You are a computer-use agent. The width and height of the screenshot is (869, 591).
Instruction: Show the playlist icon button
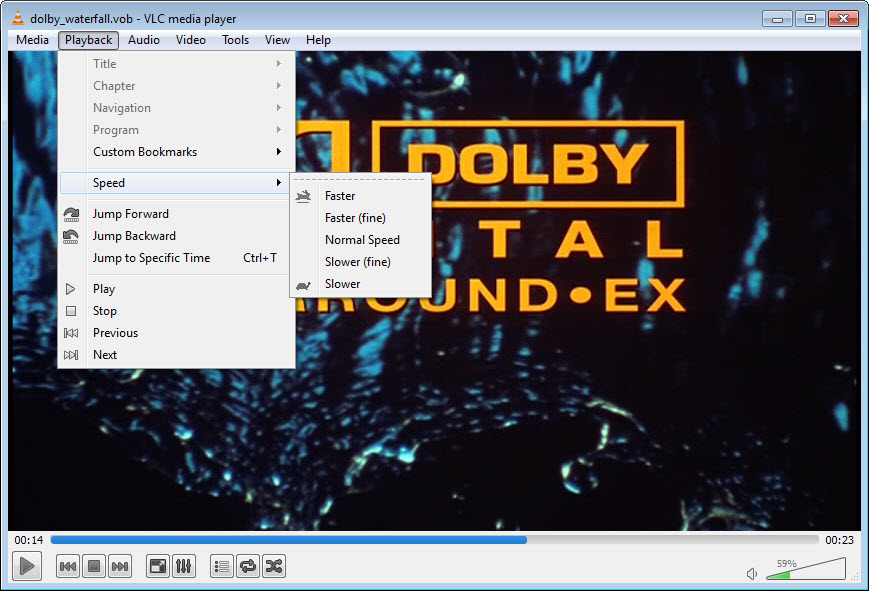click(x=222, y=566)
